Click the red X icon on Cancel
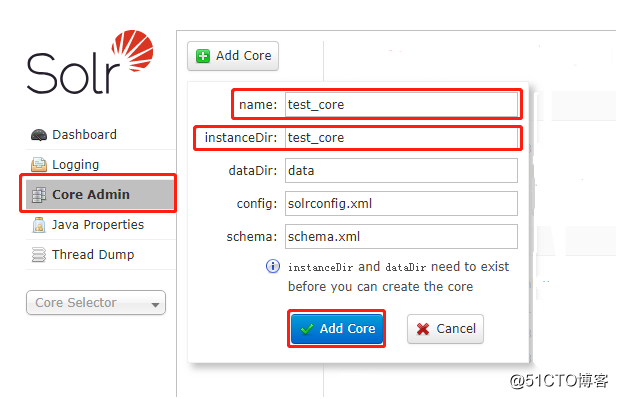The width and height of the screenshot is (618, 399). [x=423, y=329]
